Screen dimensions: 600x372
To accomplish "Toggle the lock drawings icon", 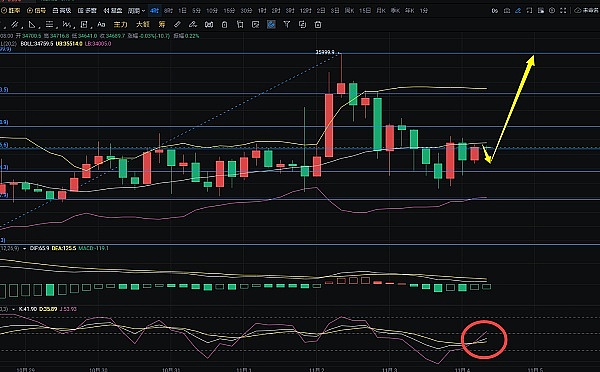I will coord(225,24).
